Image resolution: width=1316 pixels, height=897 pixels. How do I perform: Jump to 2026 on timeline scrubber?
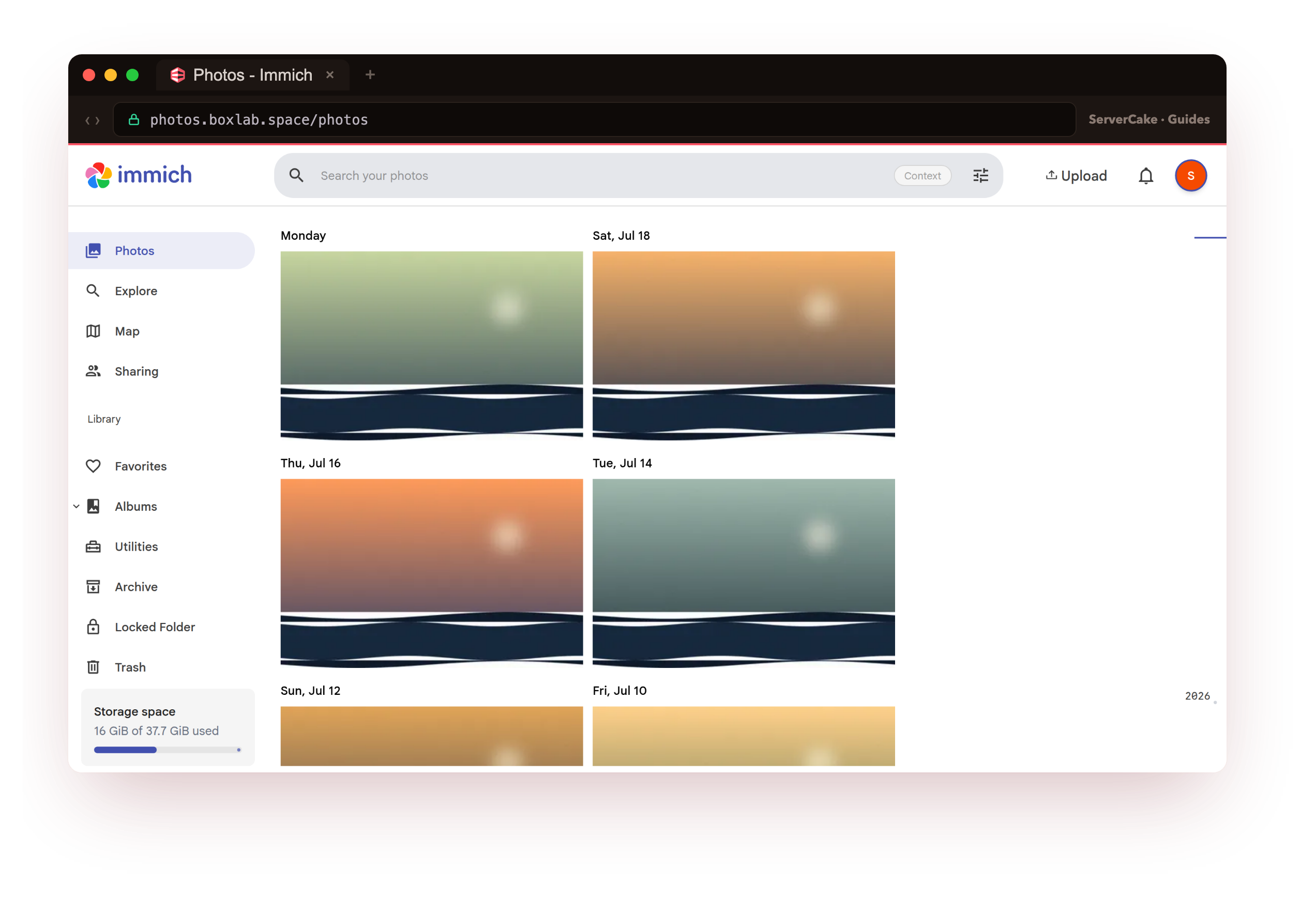[1197, 696]
